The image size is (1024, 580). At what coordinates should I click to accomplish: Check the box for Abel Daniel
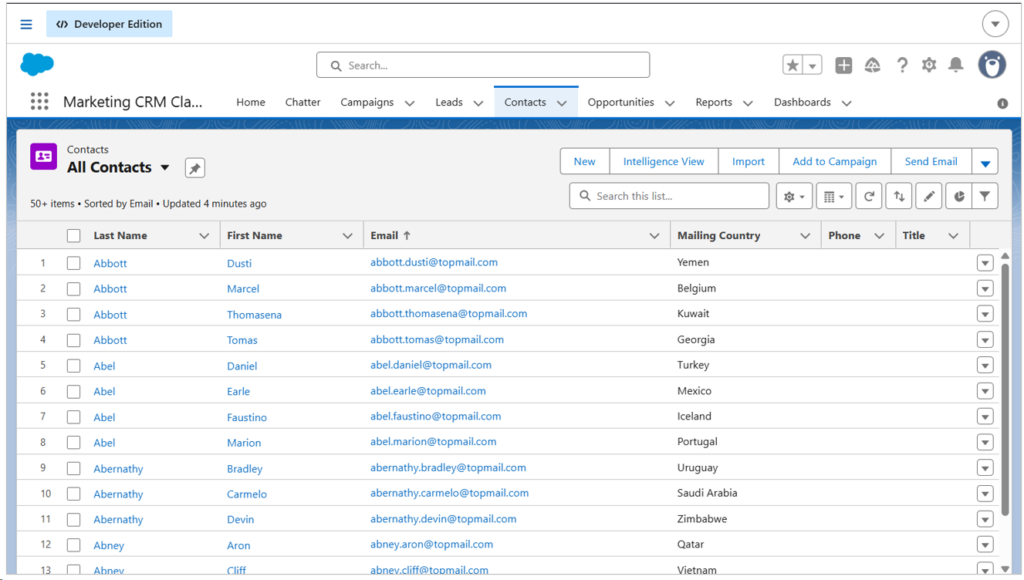(74, 366)
